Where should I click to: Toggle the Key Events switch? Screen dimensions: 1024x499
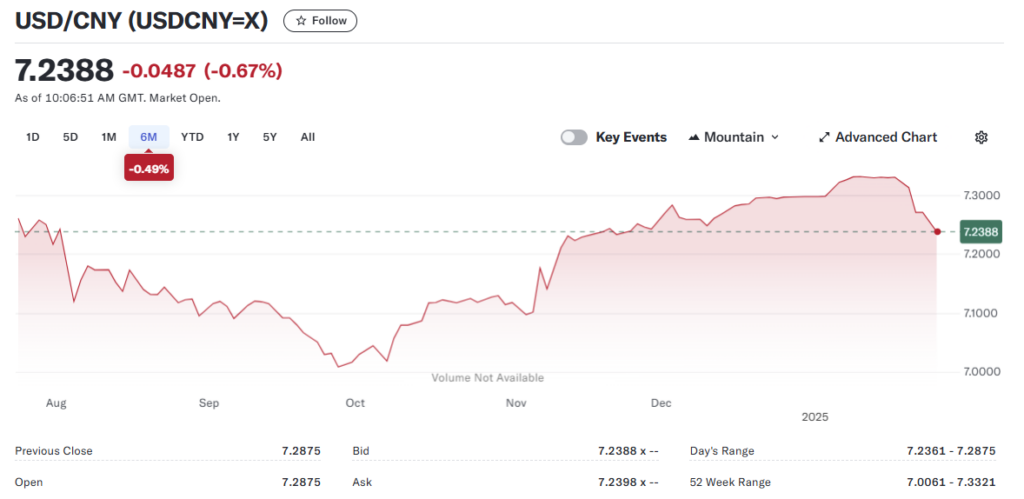(574, 137)
